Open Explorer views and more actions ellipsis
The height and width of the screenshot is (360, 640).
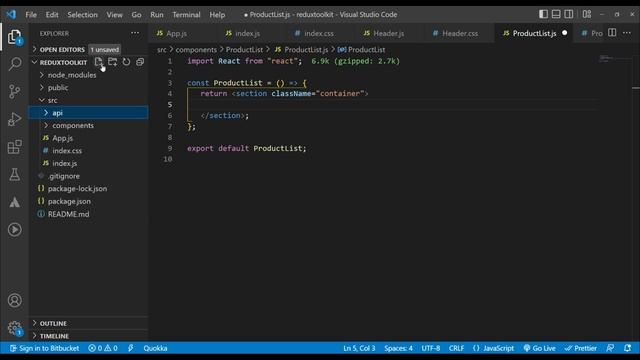135,33
